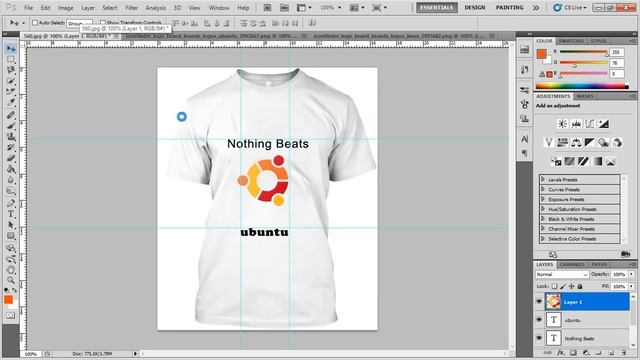
Task: Select the Move tool in the toolbox
Action: [11, 49]
